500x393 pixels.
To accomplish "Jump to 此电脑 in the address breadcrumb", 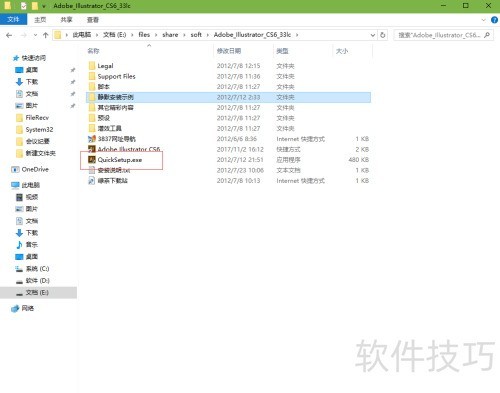I will [82, 35].
